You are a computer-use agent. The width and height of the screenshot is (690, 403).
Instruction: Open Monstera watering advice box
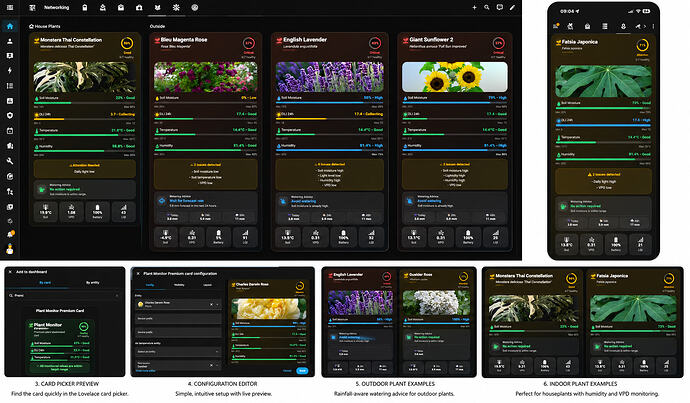(84, 189)
